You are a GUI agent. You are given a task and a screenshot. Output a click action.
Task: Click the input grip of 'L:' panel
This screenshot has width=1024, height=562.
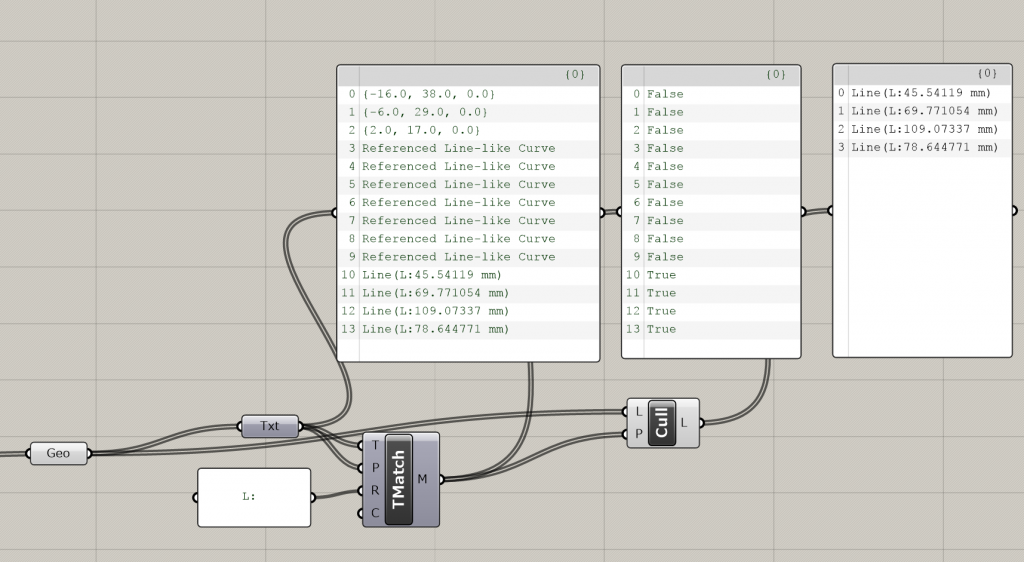(x=195, y=497)
